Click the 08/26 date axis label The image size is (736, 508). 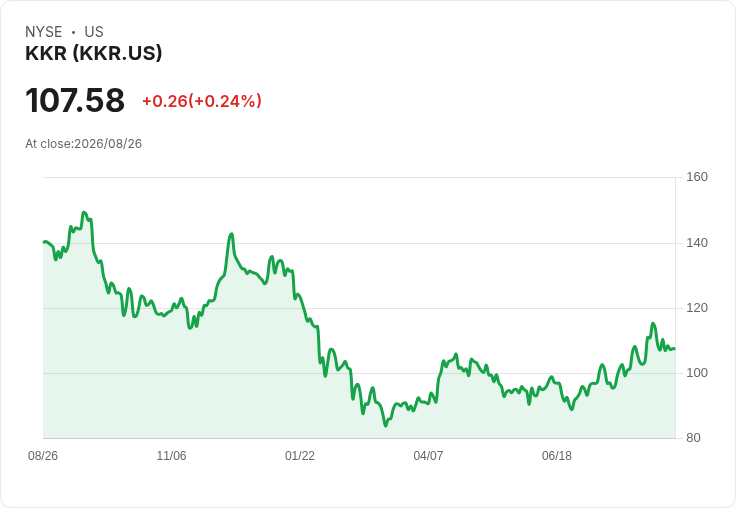tap(43, 455)
